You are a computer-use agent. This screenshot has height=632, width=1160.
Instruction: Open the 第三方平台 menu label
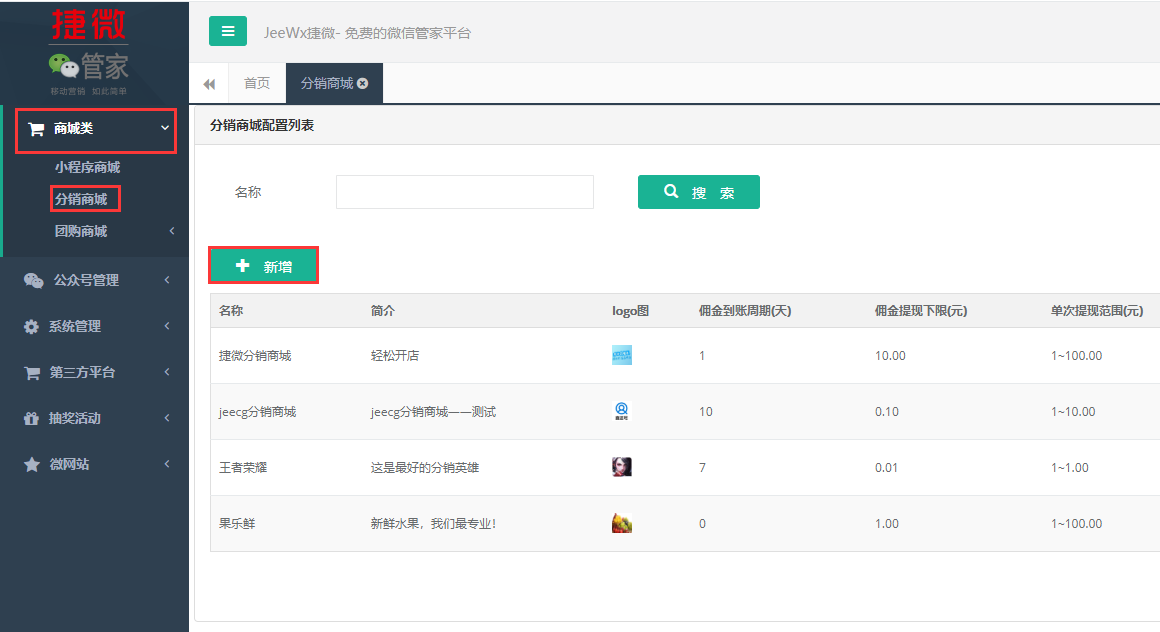[x=82, y=372]
